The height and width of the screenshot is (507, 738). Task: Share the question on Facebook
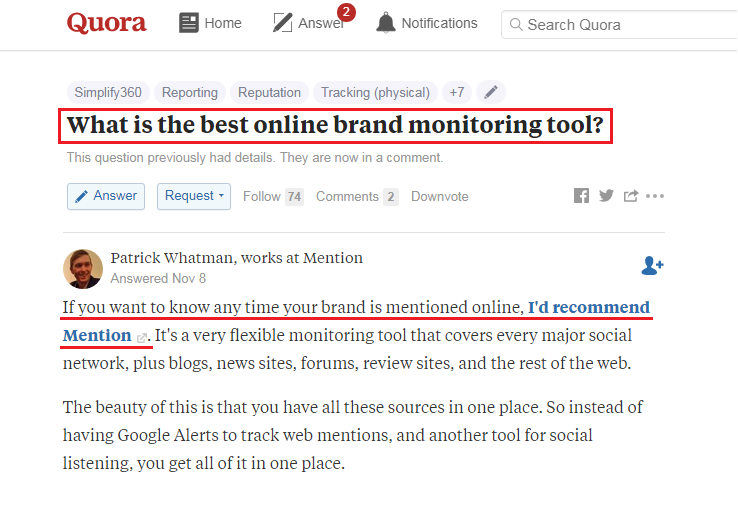581,196
